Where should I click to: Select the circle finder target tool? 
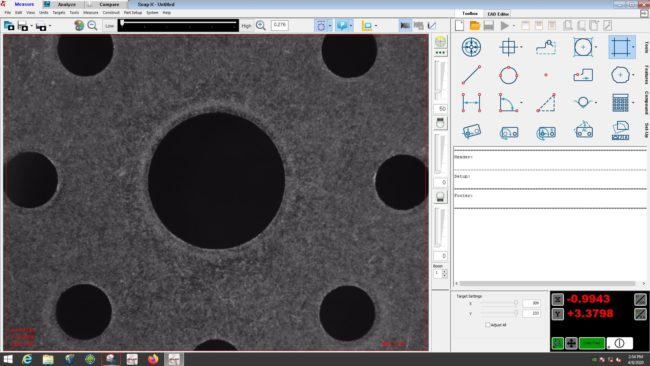[x=583, y=47]
